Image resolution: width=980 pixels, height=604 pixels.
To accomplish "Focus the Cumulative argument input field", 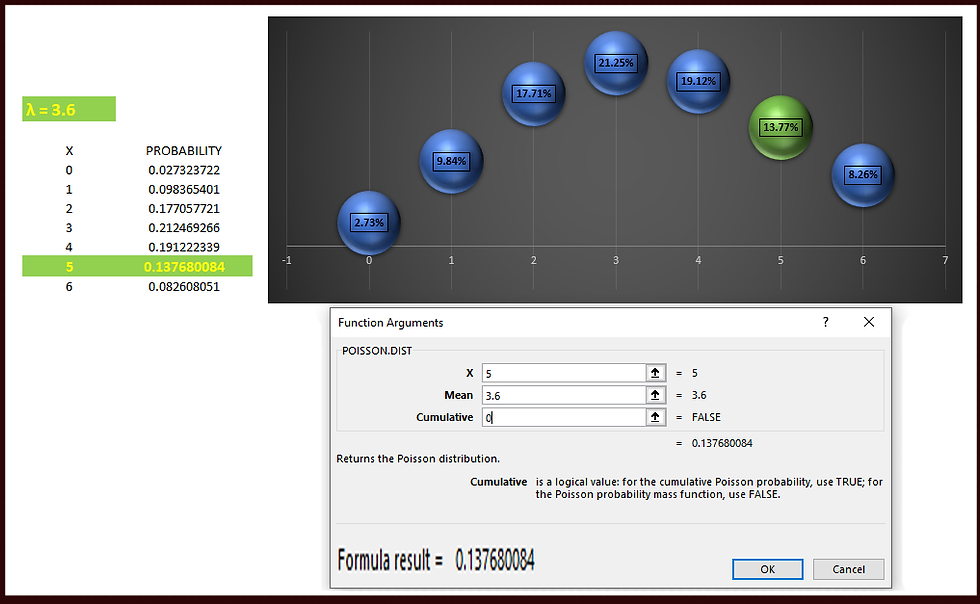I will (x=564, y=417).
